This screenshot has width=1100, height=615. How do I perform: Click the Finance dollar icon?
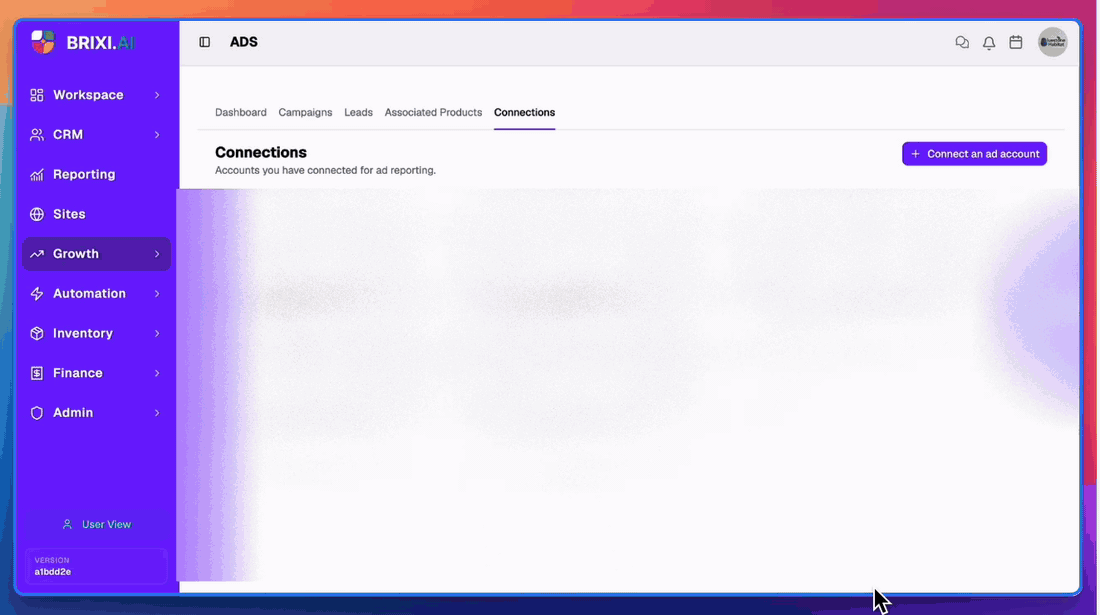click(36, 373)
